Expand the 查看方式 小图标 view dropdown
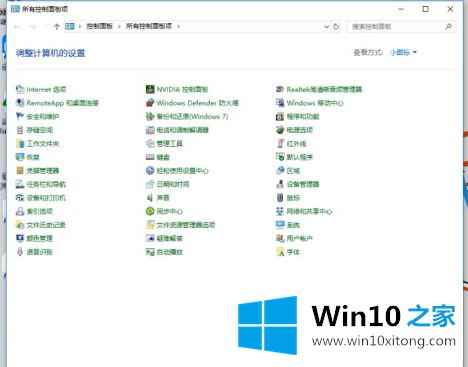The image size is (468, 367). pyautogui.click(x=403, y=52)
